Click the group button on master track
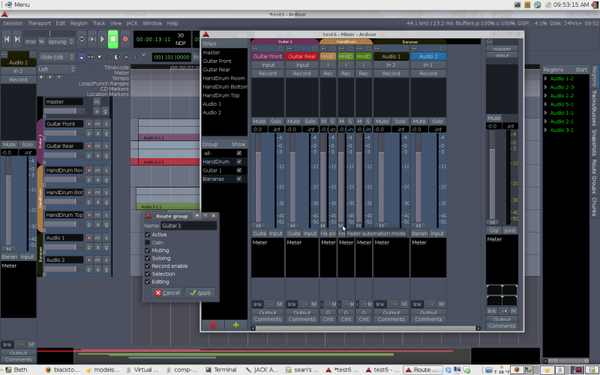600x375 pixels. coord(105,111)
